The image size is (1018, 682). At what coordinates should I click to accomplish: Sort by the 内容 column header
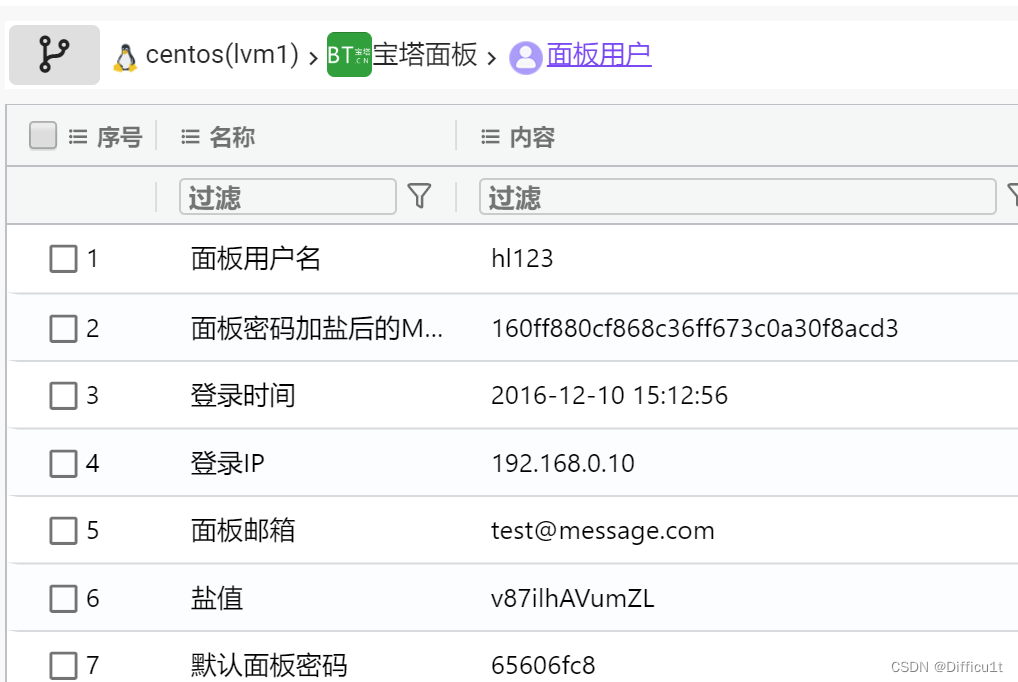click(532, 137)
